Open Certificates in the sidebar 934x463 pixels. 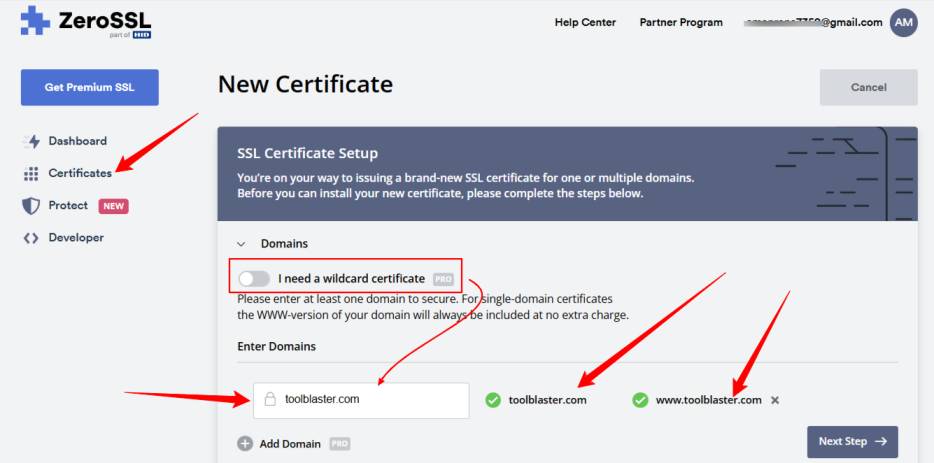pyautogui.click(x=80, y=173)
